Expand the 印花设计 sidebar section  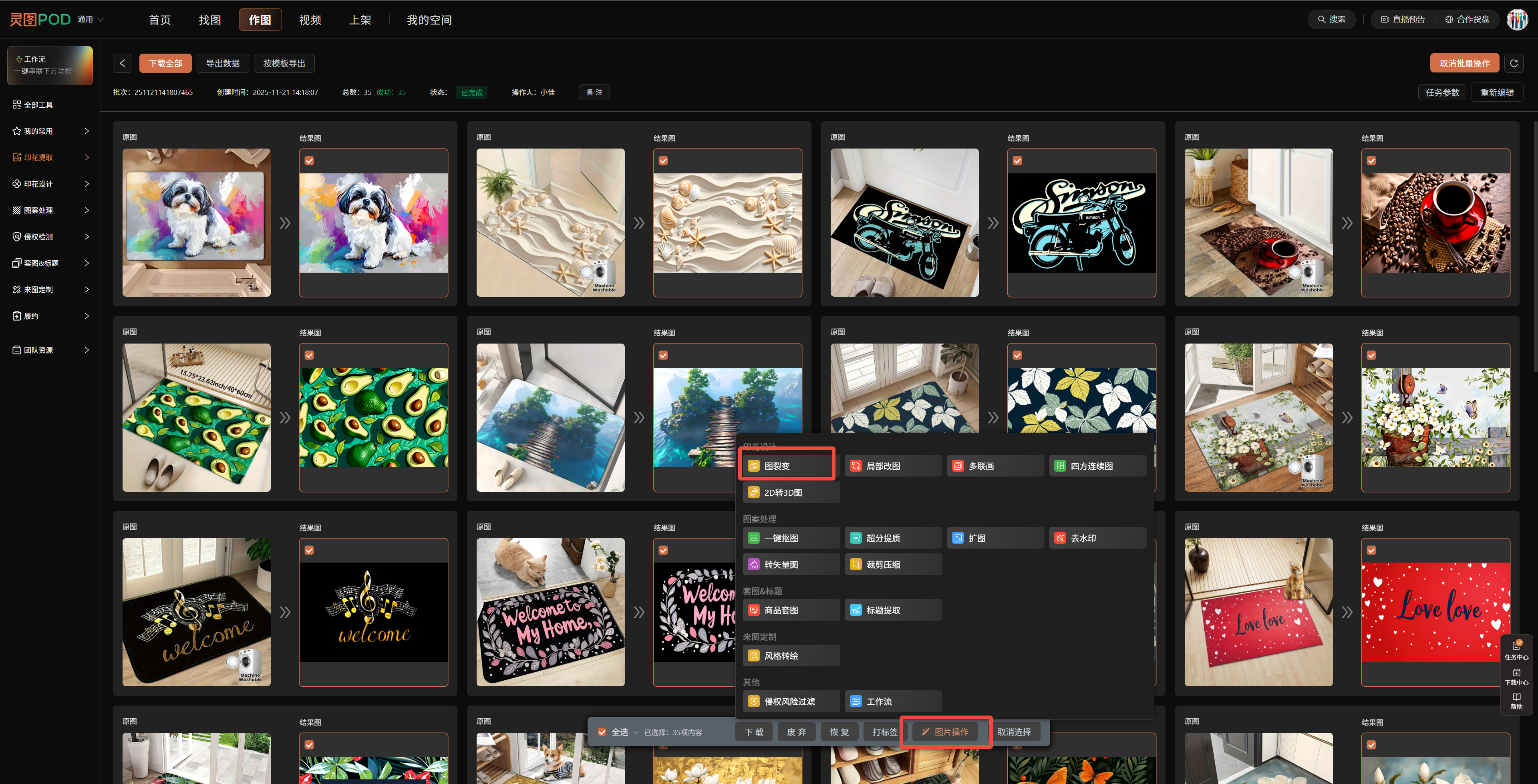point(50,184)
